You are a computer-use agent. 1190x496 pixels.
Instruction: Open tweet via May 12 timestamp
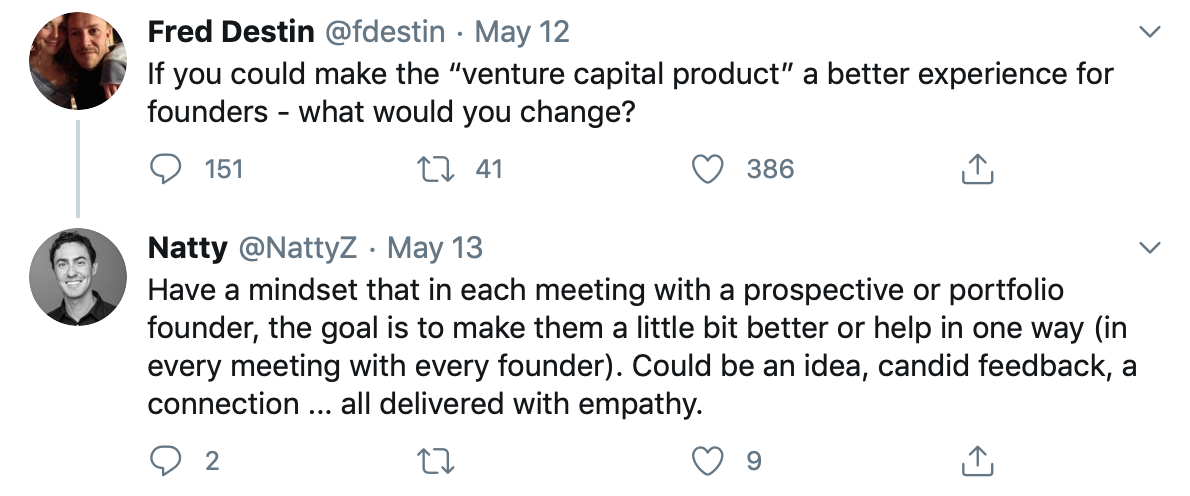pos(521,32)
